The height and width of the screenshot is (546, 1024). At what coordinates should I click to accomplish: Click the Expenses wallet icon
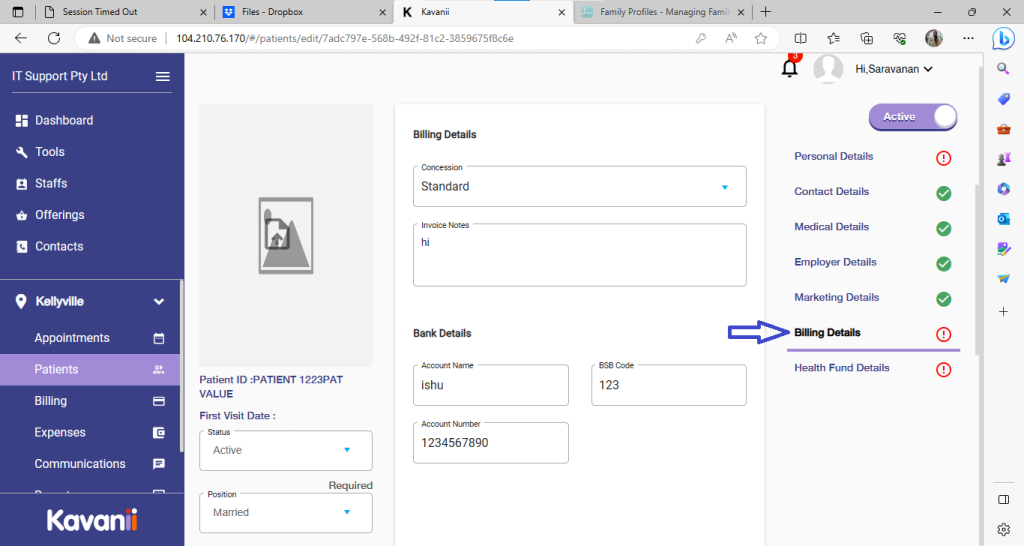pyautogui.click(x=158, y=433)
